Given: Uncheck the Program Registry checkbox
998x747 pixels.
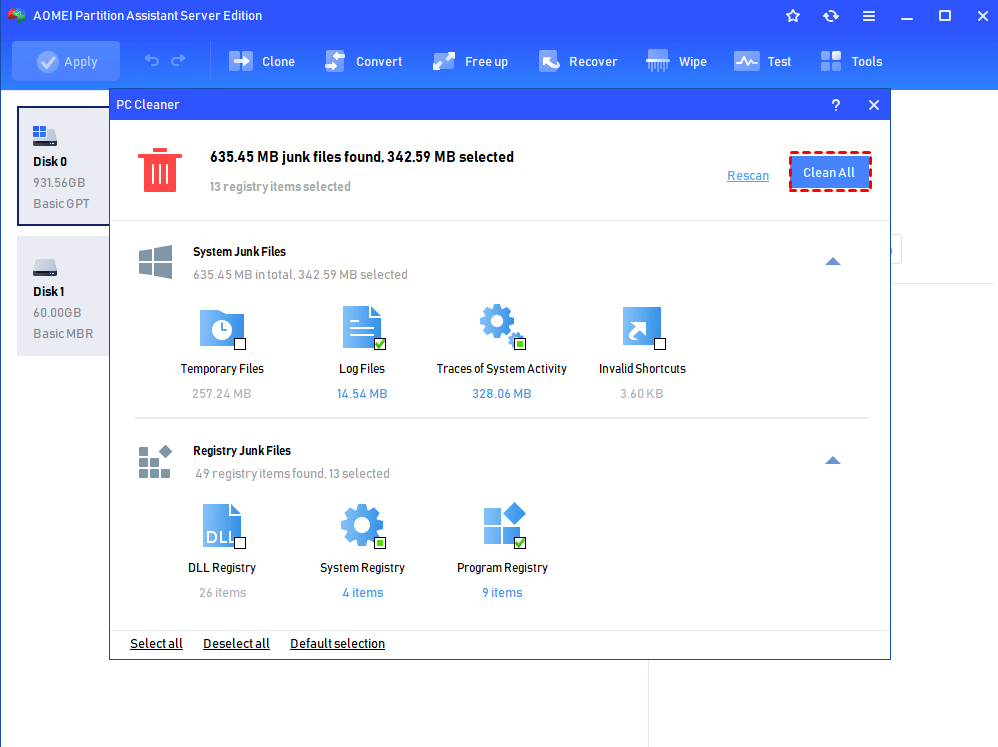Looking at the screenshot, I should [x=520, y=543].
